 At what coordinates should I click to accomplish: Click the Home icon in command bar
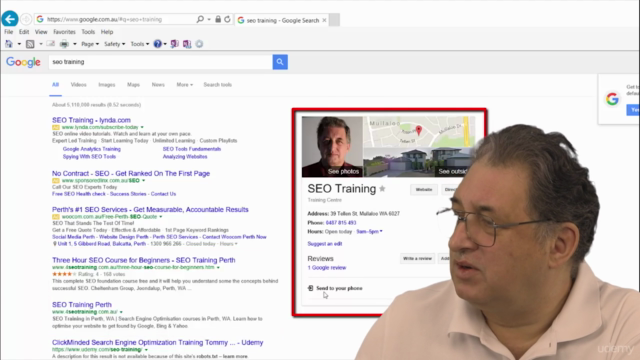point(9,44)
